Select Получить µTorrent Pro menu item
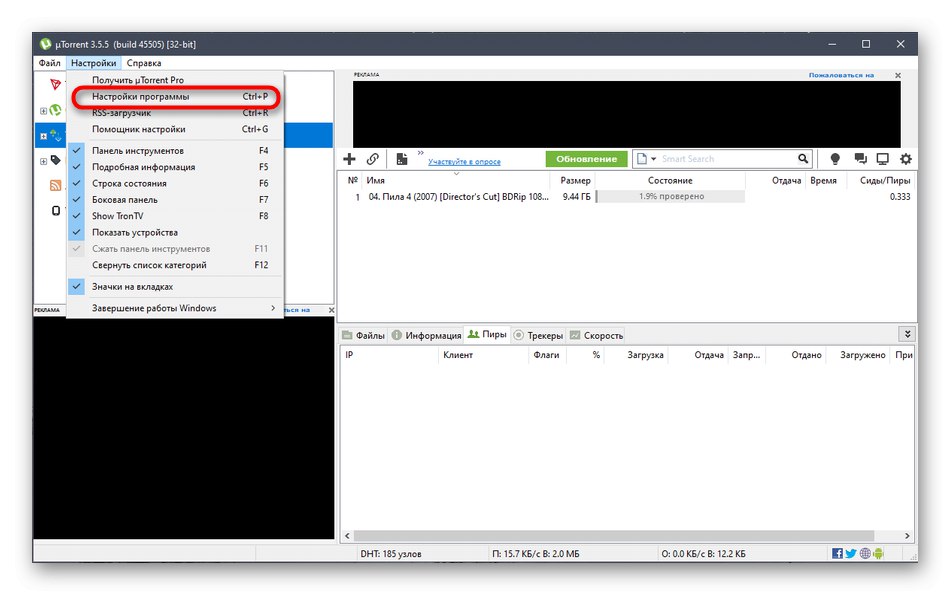Viewport: 950px width, 595px height. point(174,79)
